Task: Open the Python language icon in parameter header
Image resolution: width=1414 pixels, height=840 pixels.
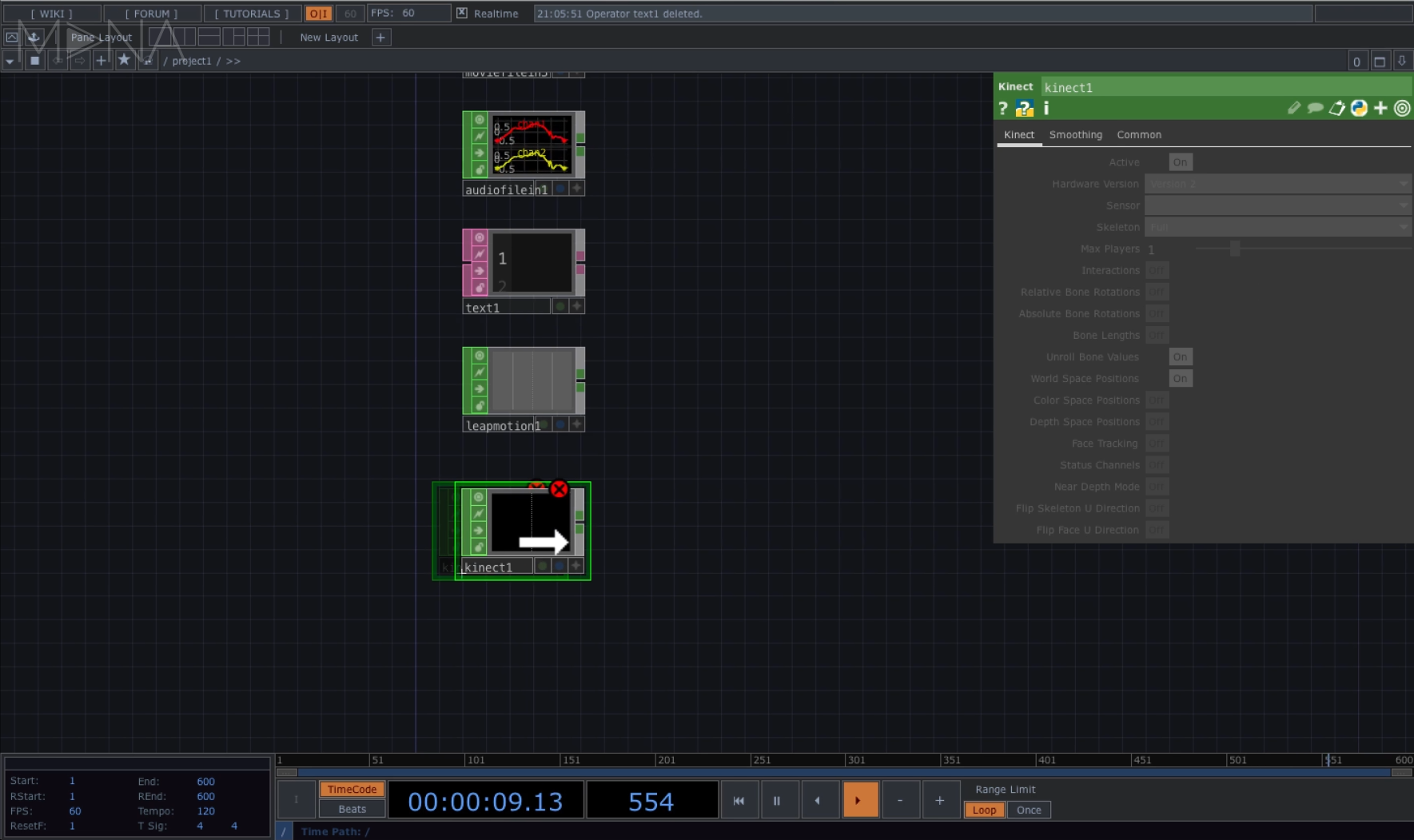Action: click(x=1359, y=108)
